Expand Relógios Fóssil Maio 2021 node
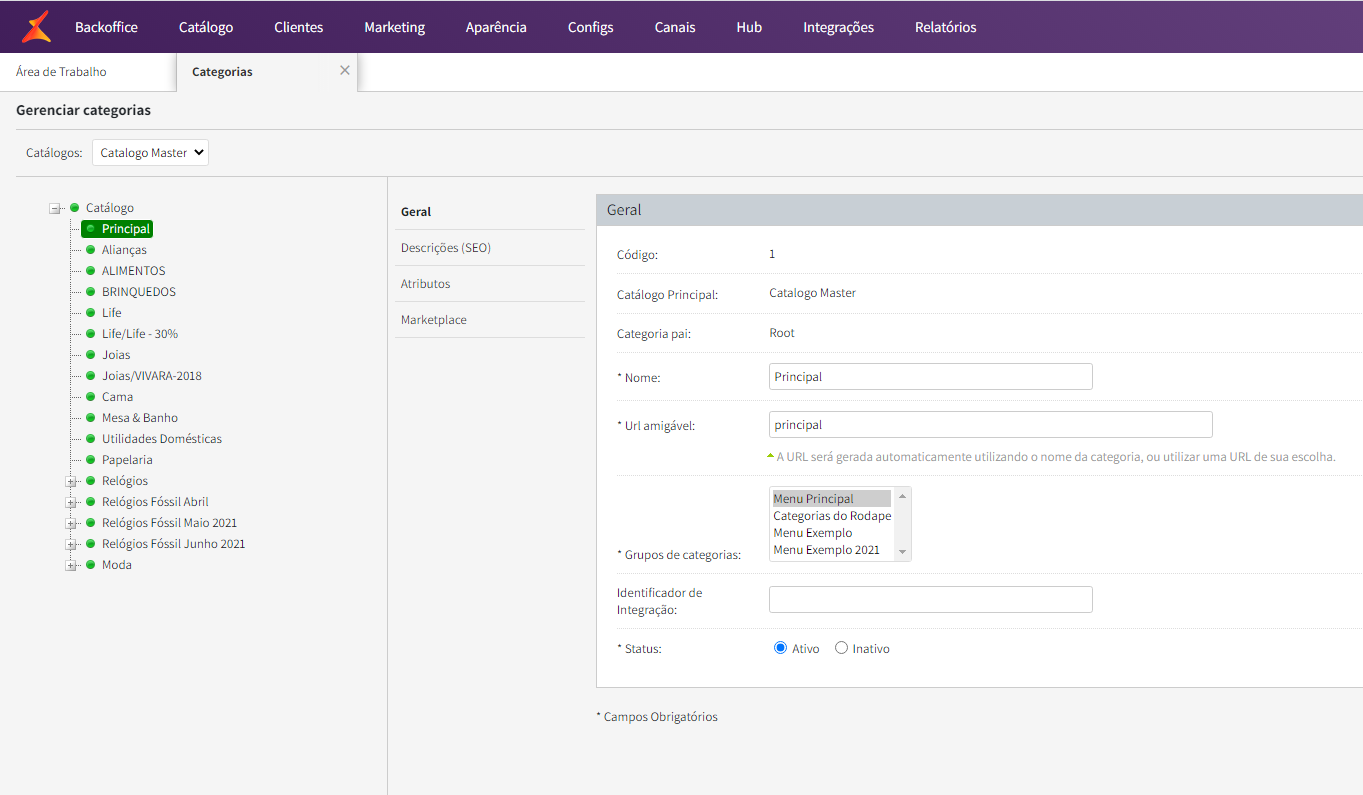 pos(71,524)
